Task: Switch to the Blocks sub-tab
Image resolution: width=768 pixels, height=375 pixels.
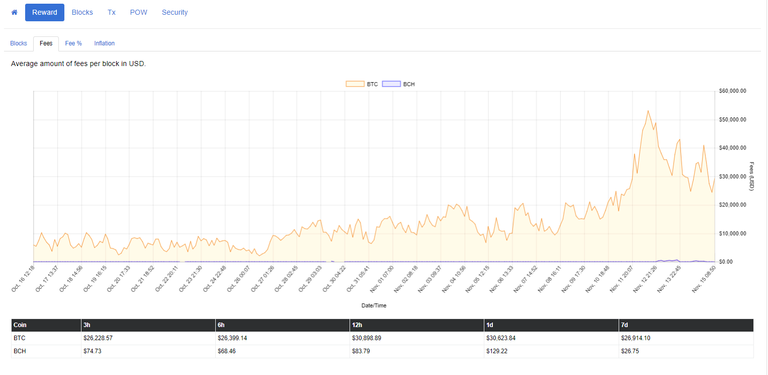Action: 19,44
